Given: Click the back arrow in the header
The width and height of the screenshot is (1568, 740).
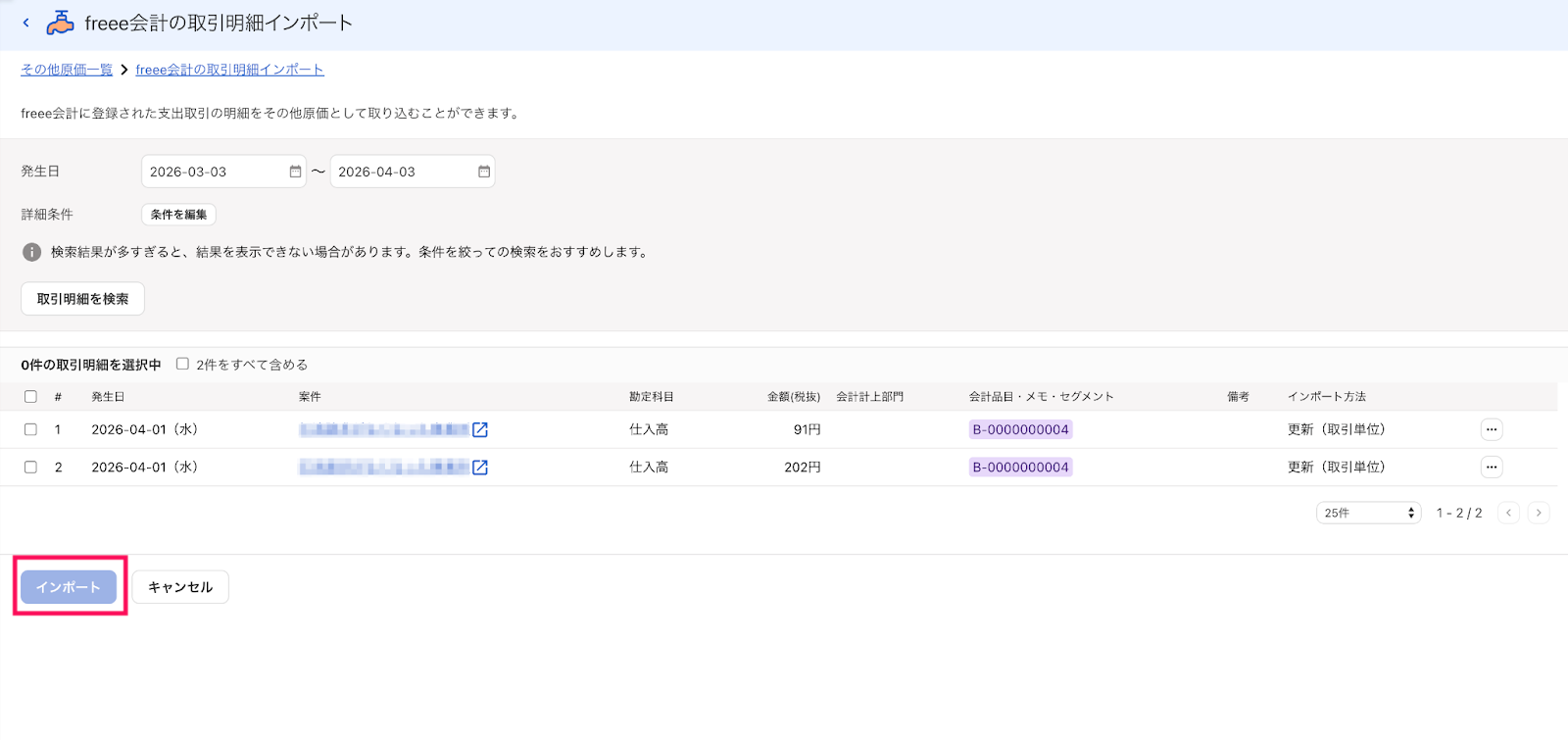Looking at the screenshot, I should coord(26,23).
